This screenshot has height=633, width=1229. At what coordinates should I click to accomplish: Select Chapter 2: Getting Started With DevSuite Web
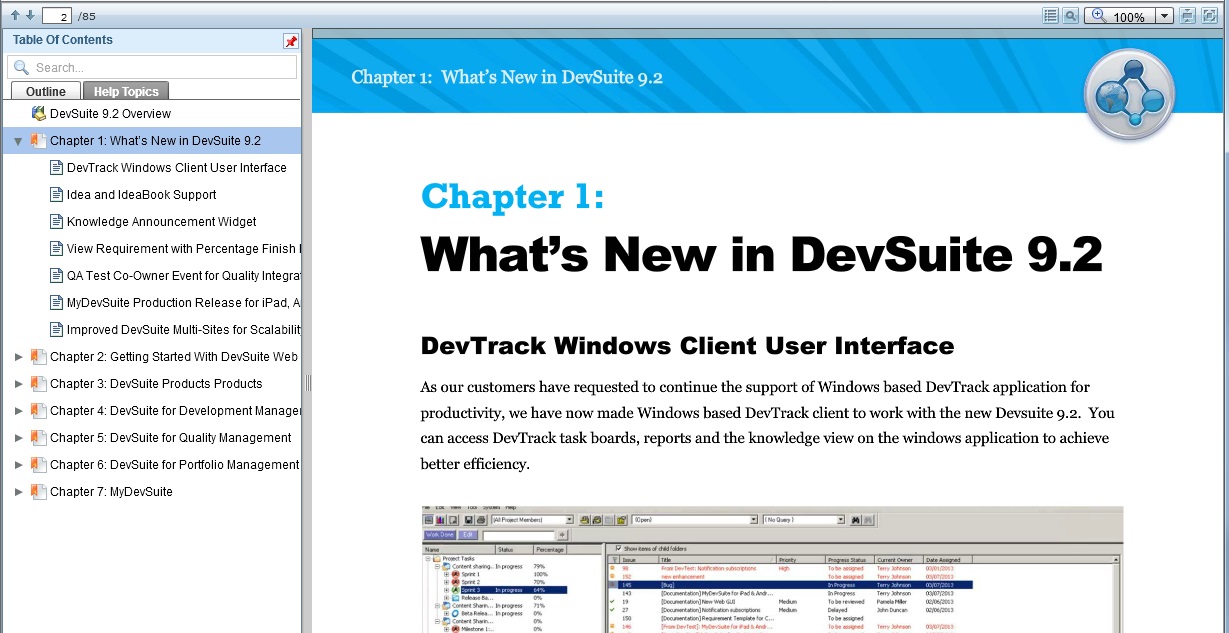[174, 357]
